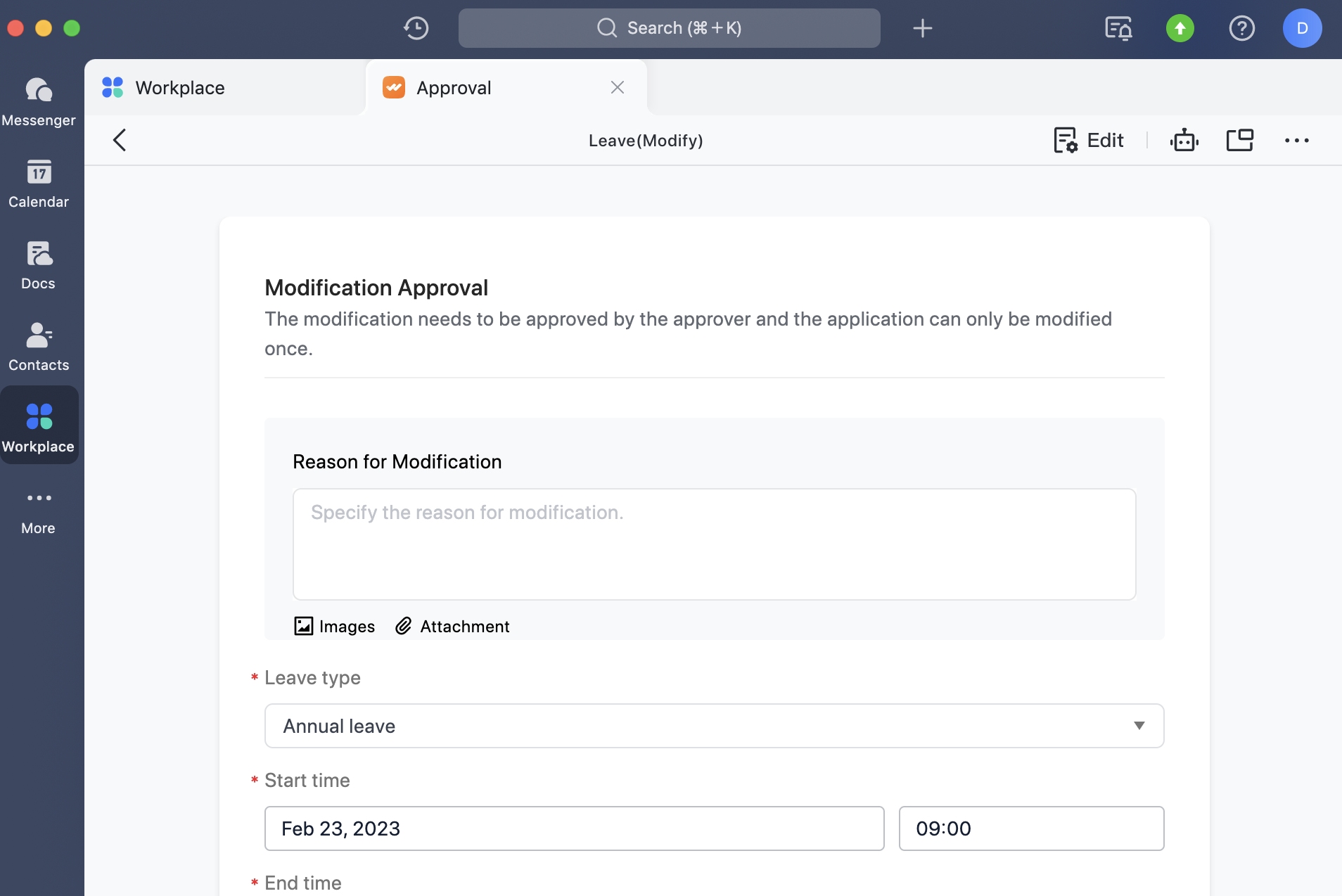
Task: View recent history via the clock icon
Action: click(415, 28)
